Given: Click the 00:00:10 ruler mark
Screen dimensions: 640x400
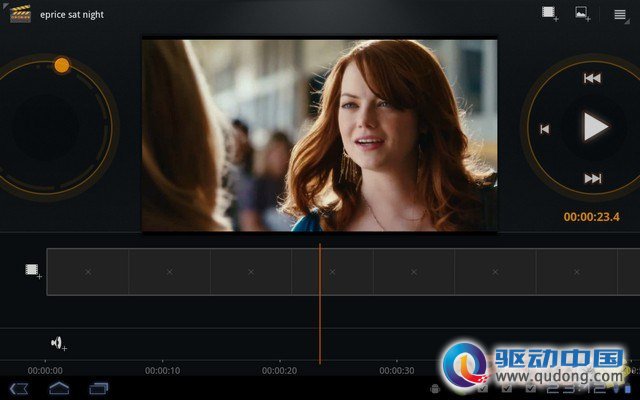Looking at the screenshot, I should [x=162, y=371].
